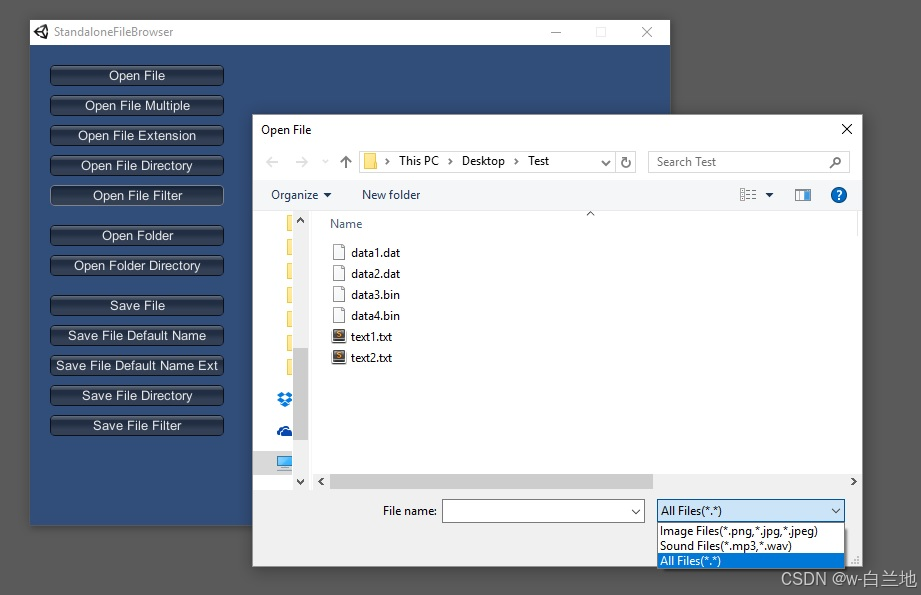Click the Name column header
Screen dimensions: 921x595
pyautogui.click(x=345, y=223)
